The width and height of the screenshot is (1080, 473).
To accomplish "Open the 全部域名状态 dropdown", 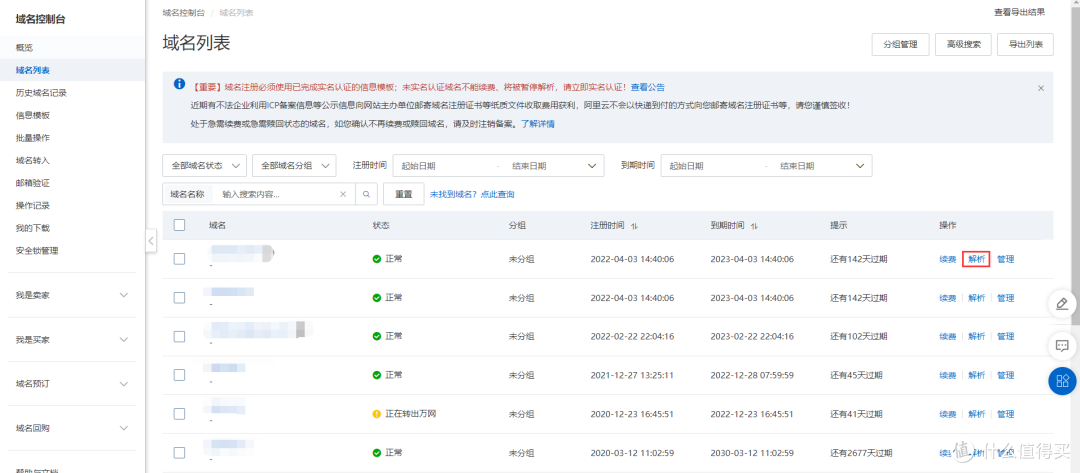I will pyautogui.click(x=205, y=166).
